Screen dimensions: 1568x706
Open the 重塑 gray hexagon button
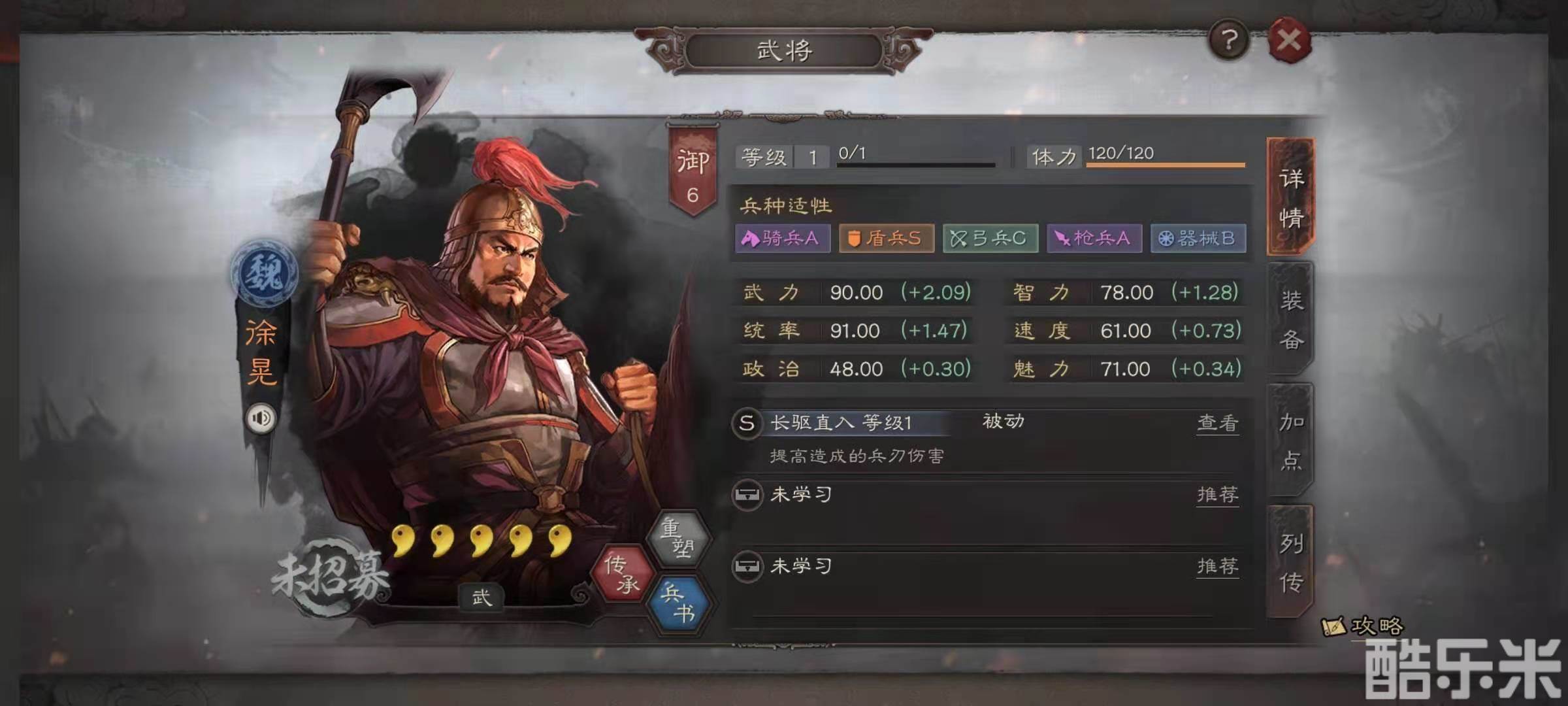click(678, 537)
